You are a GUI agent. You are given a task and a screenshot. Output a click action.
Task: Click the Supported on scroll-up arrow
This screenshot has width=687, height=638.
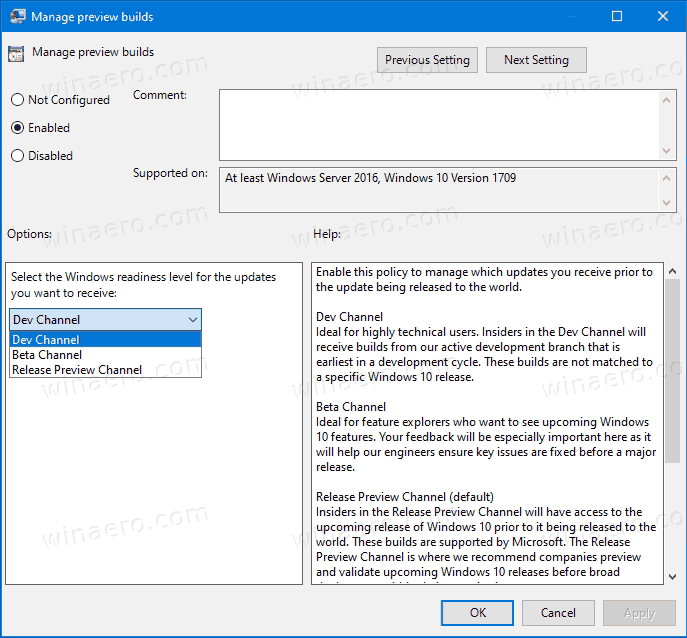(666, 178)
